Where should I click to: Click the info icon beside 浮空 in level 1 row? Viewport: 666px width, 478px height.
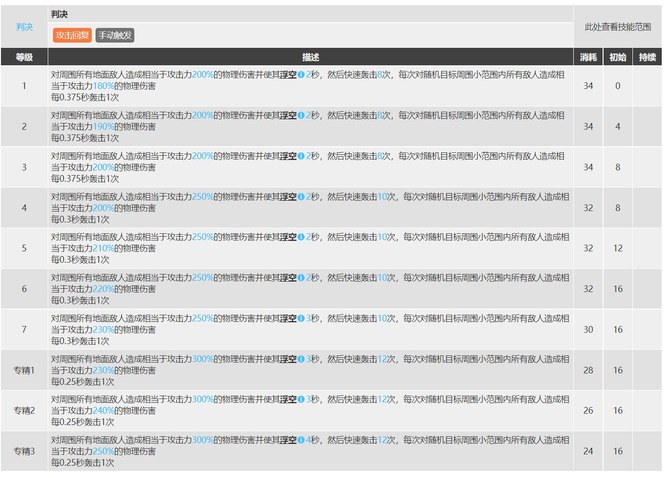tap(300, 75)
